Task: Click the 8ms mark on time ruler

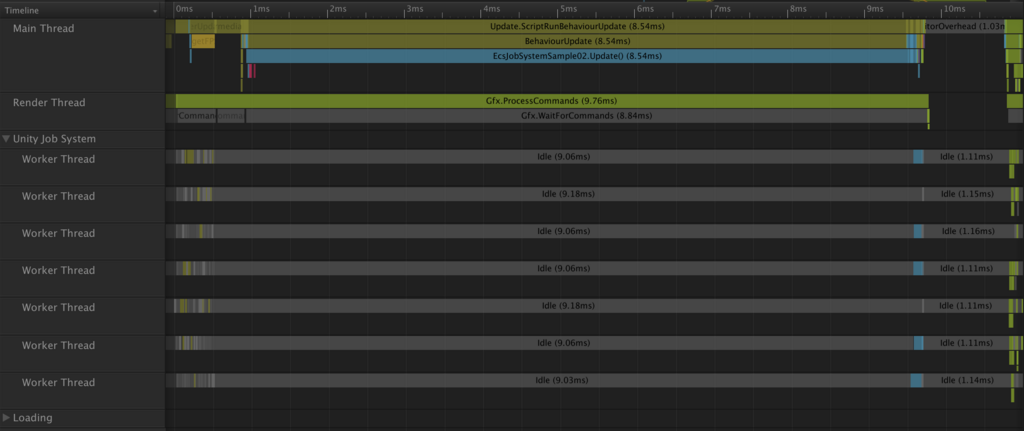Action: click(798, 9)
